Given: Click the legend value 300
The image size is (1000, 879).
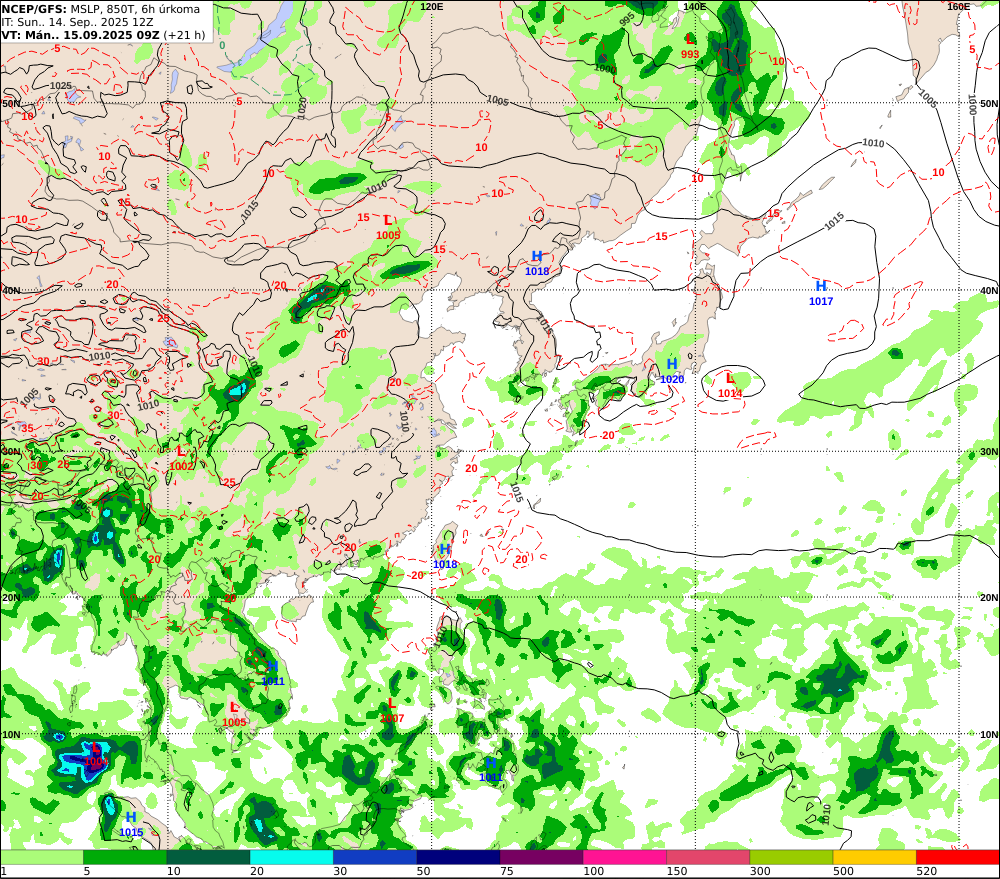Looking at the screenshot, I should click(x=760, y=871).
